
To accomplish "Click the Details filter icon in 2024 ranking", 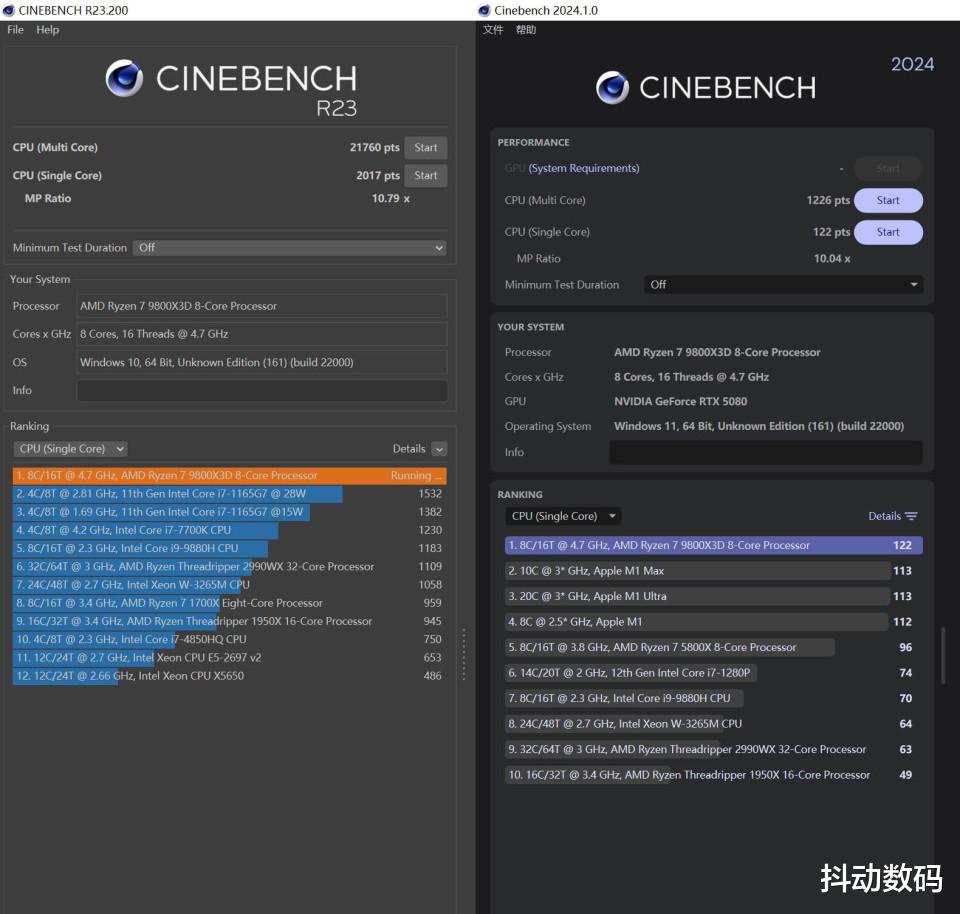I will coord(911,516).
